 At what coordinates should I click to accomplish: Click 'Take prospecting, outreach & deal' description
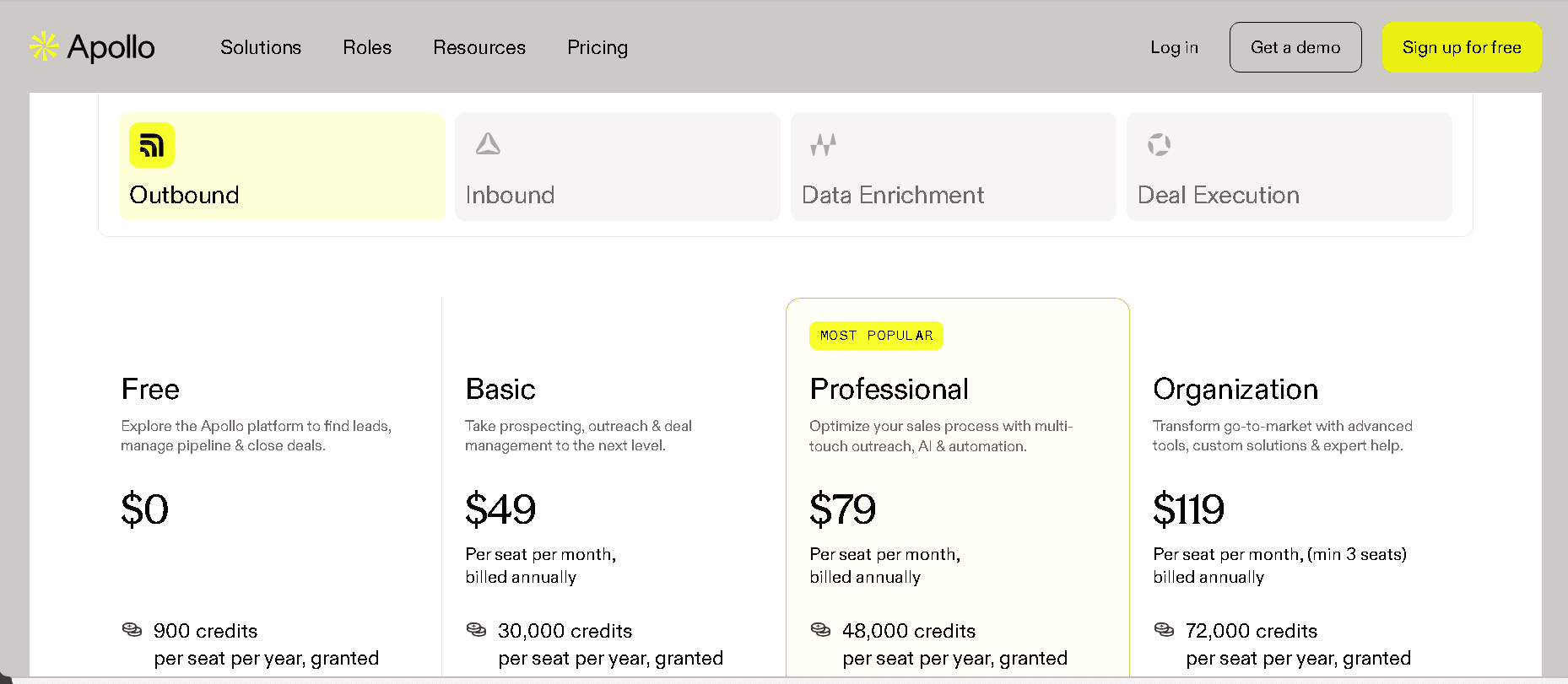(578, 435)
